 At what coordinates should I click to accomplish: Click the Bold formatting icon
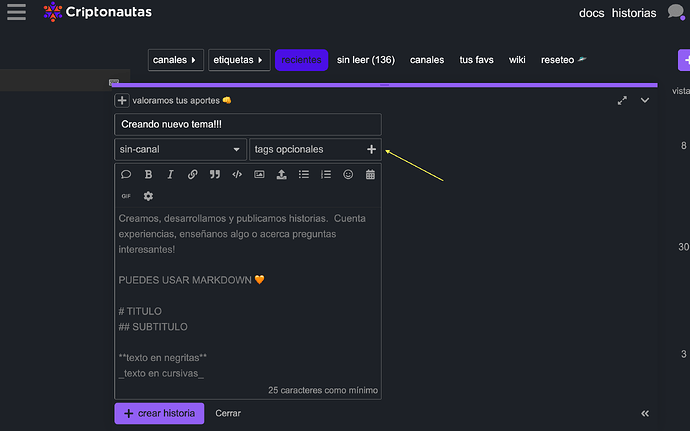[x=148, y=174]
